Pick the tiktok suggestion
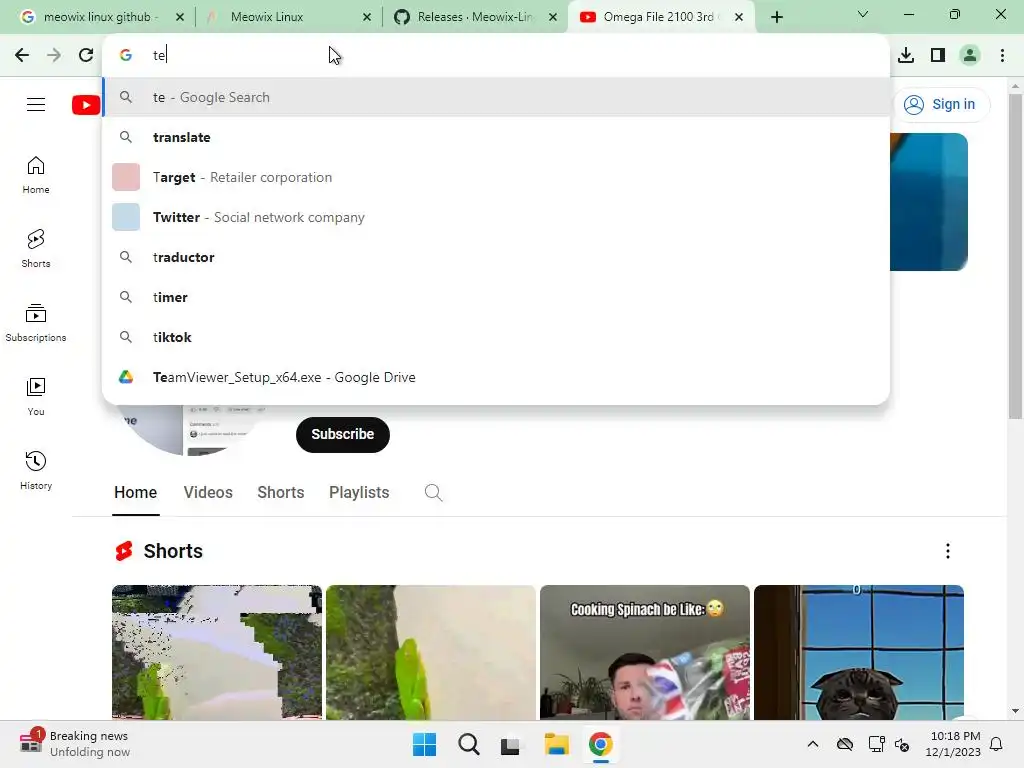1024x768 pixels. pos(496,337)
